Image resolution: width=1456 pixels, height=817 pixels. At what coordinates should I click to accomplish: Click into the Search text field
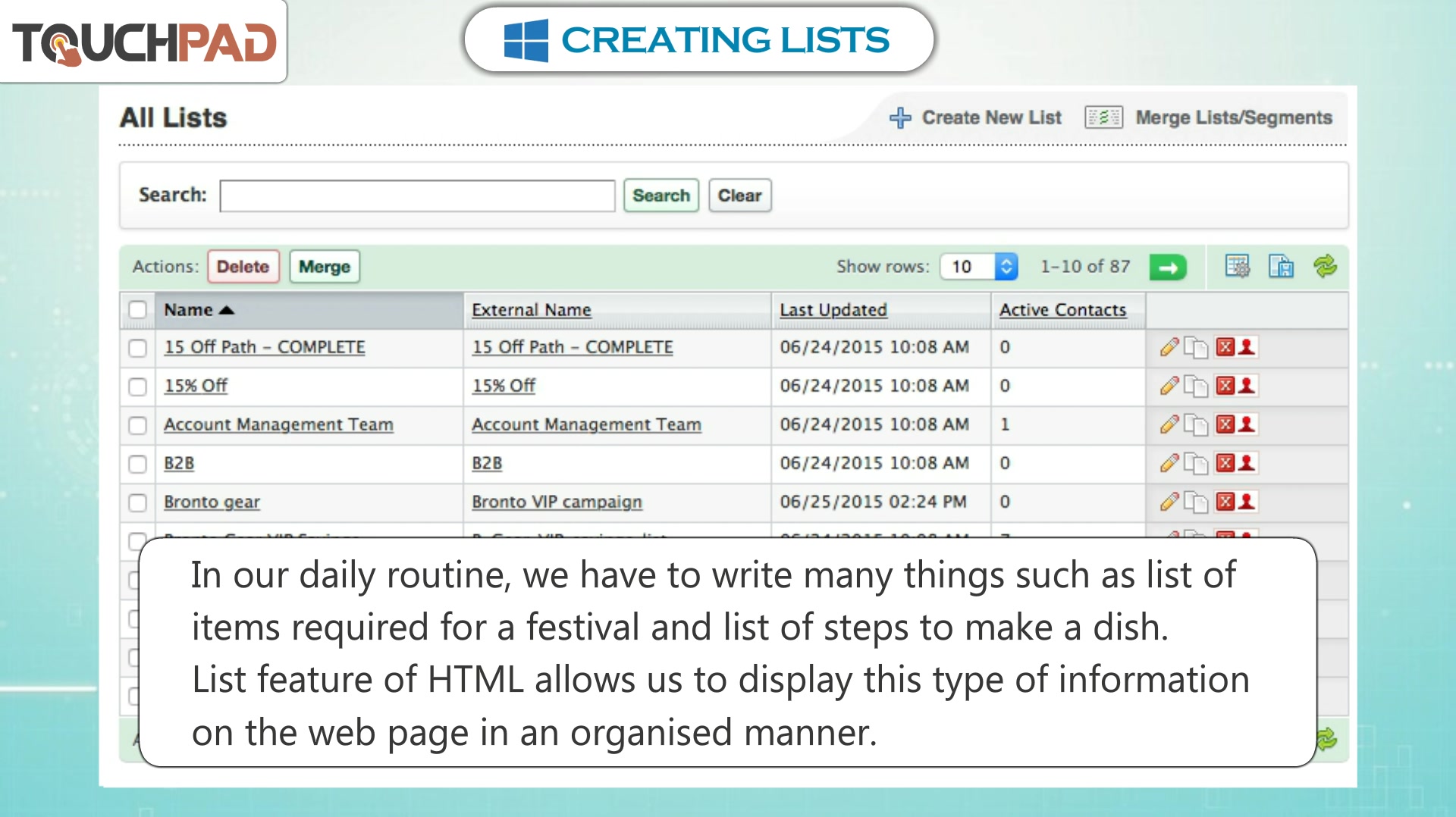pos(417,196)
